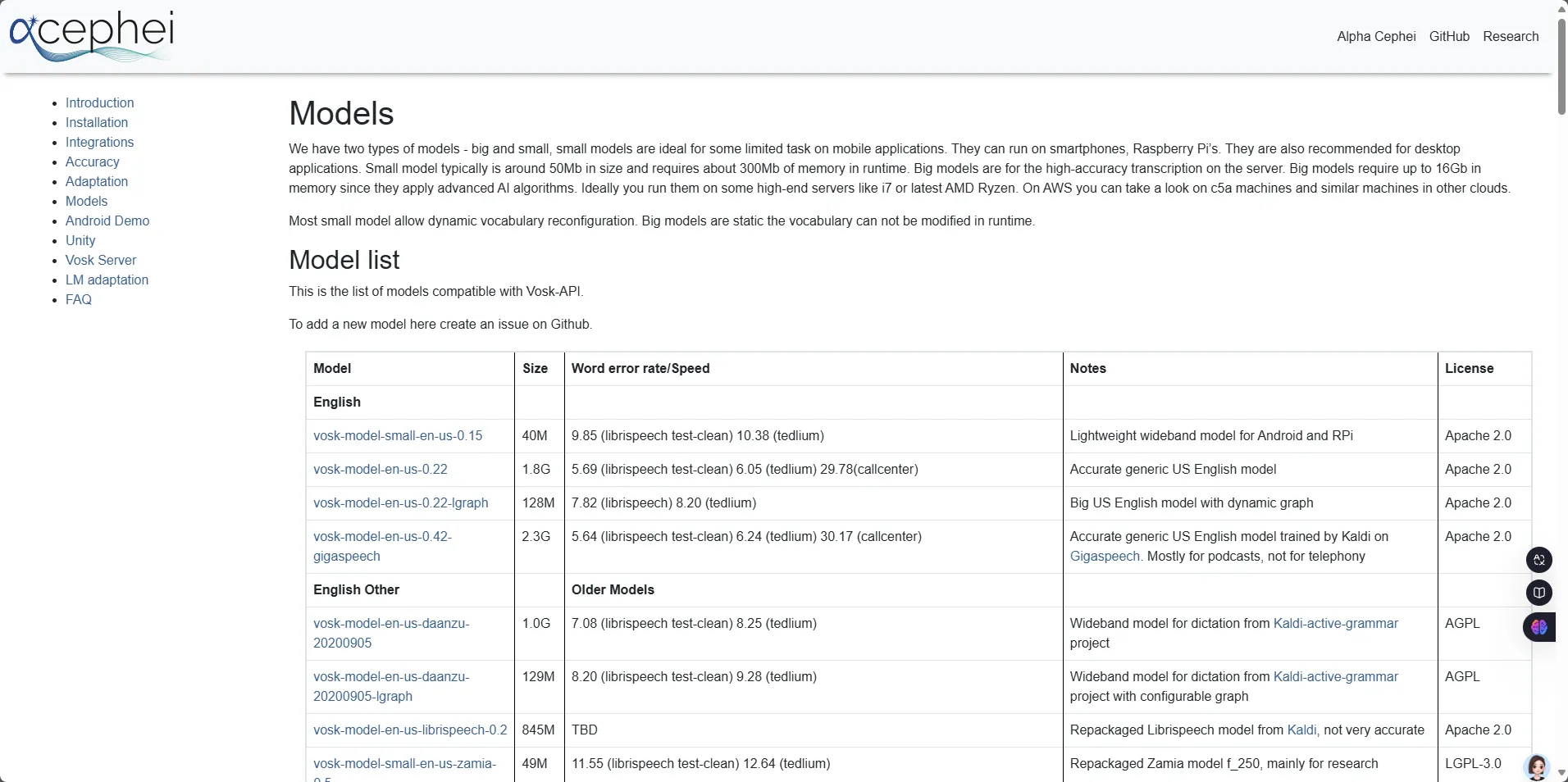The image size is (1568, 782).
Task: Click the translate floating icon
Action: [1538, 560]
